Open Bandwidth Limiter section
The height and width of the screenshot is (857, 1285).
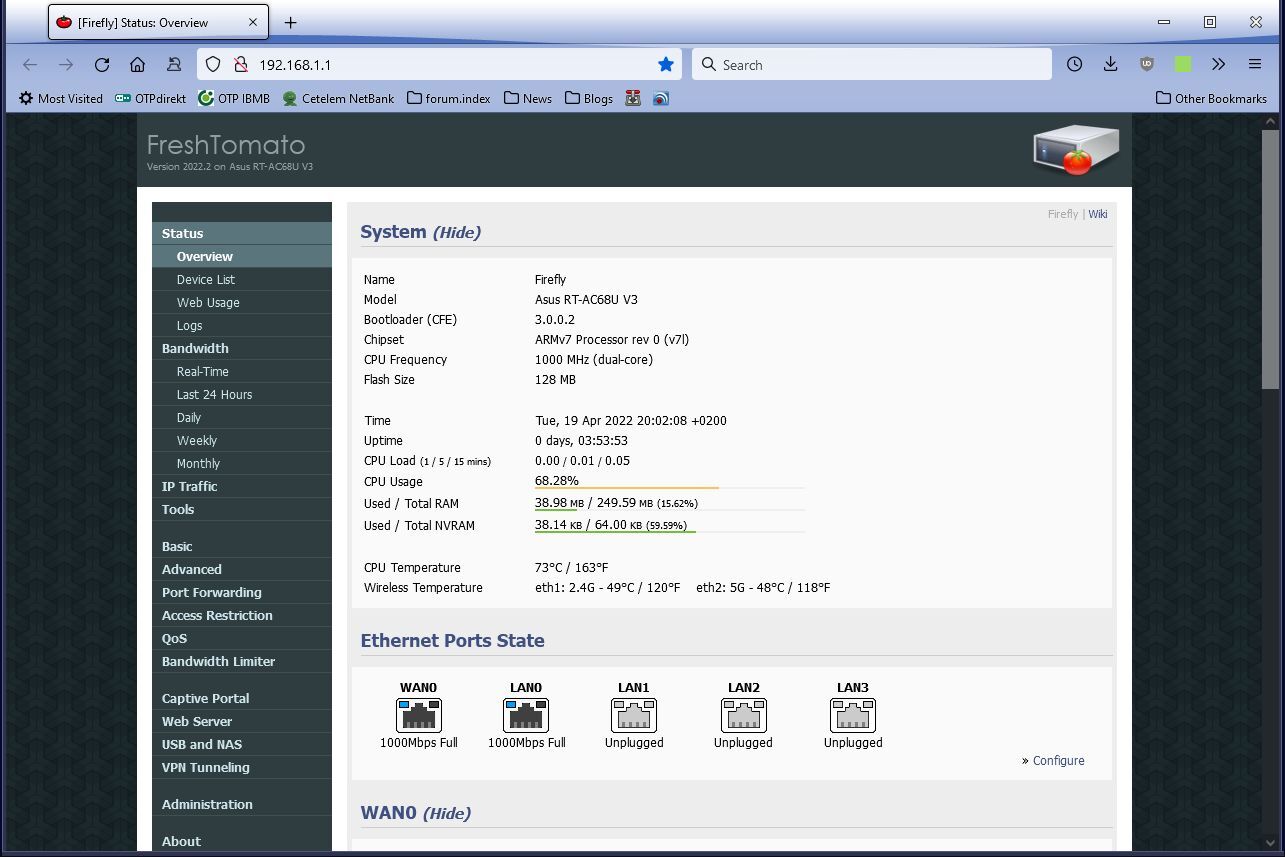[x=242, y=661]
